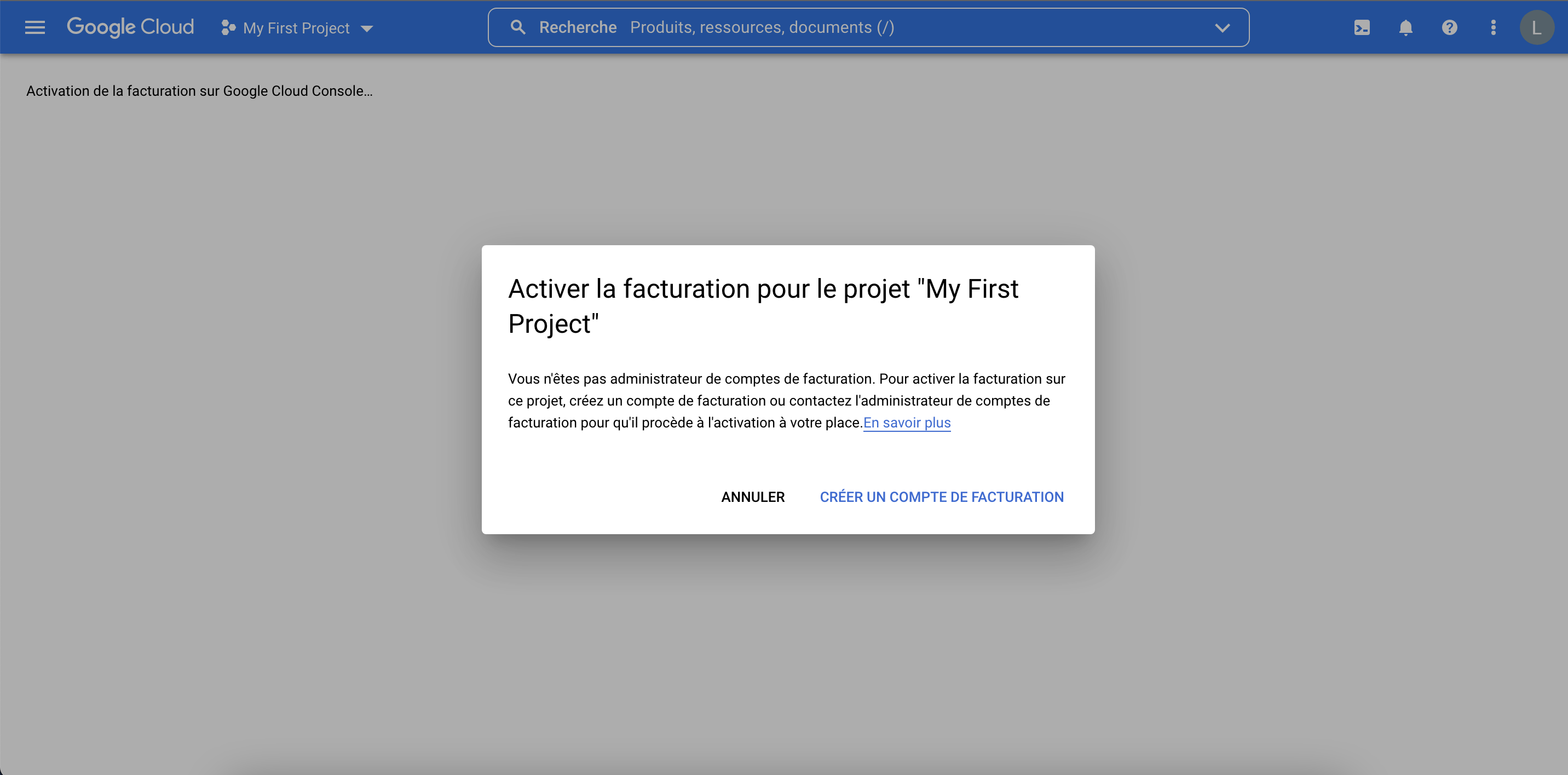Open the My First Project selector

click(297, 28)
